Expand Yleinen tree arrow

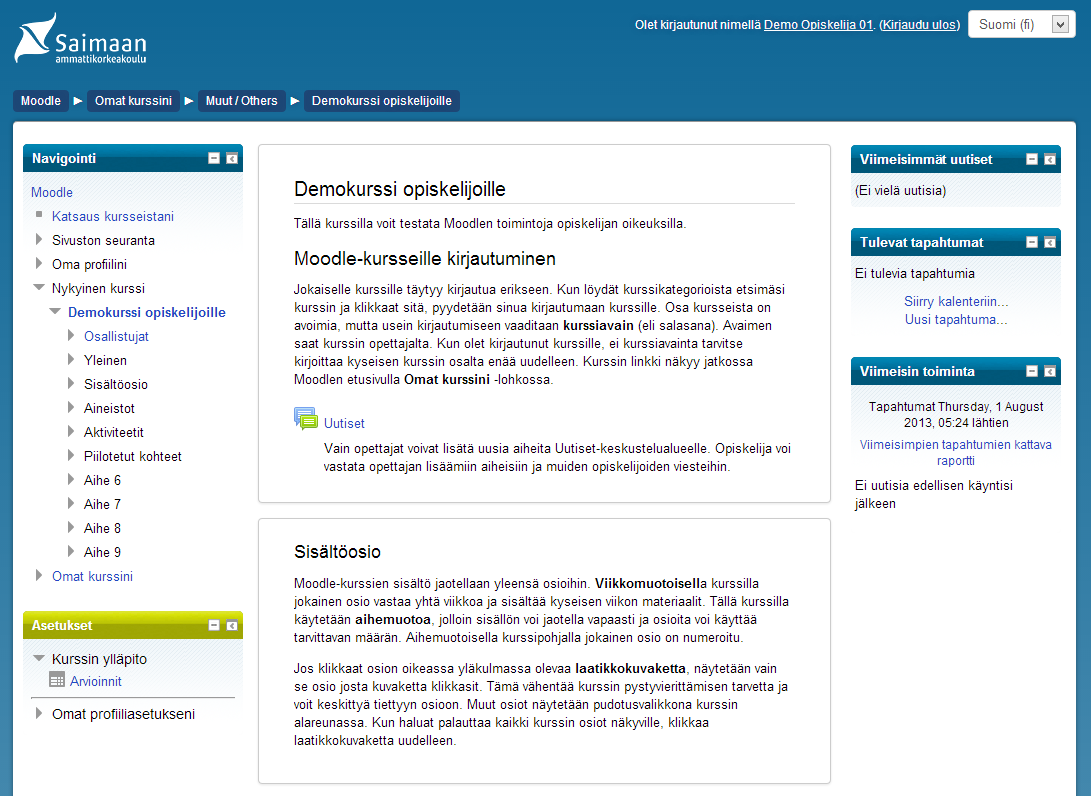(71, 360)
